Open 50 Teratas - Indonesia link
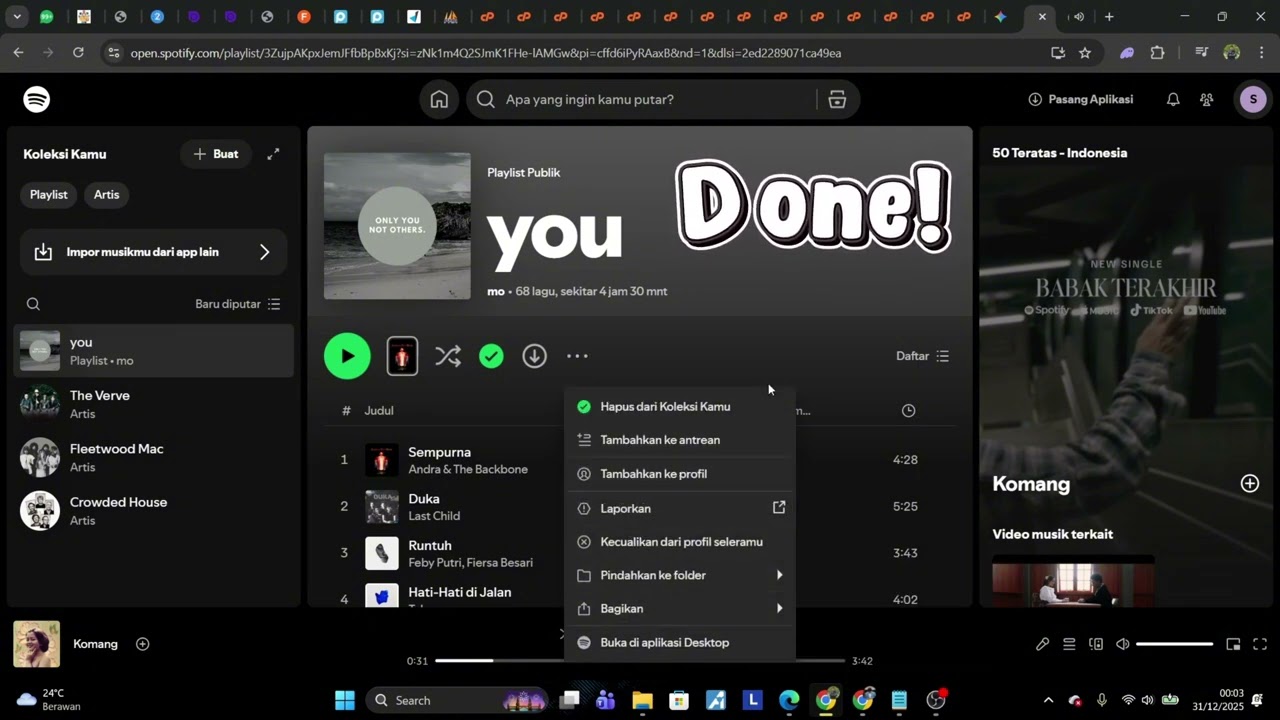 [x=1059, y=153]
